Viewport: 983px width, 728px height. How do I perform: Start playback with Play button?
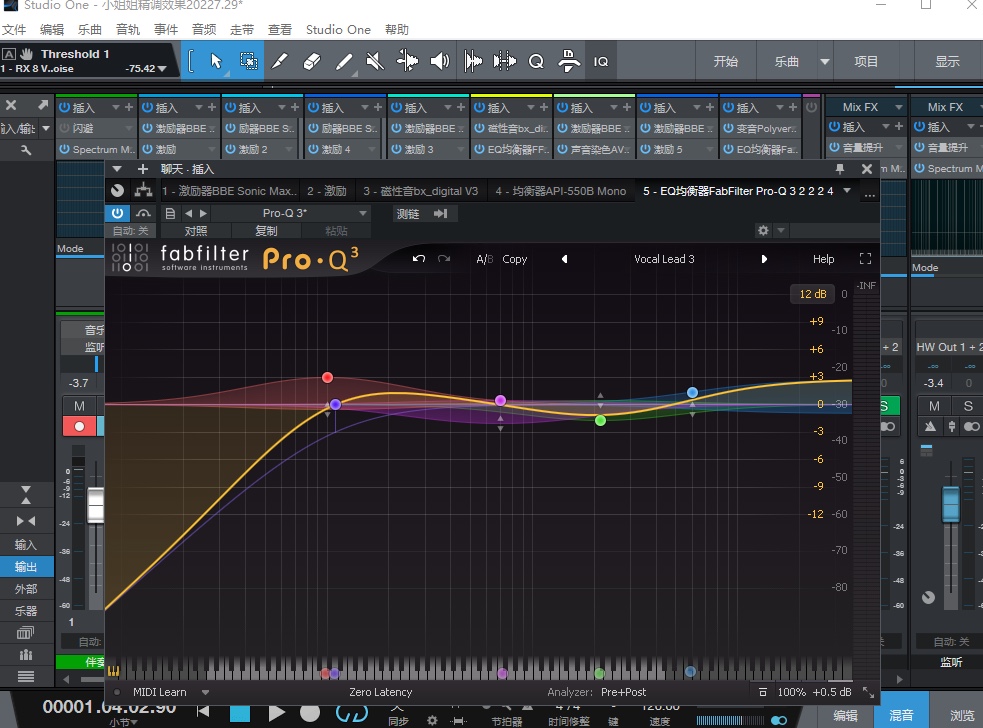pos(276,713)
